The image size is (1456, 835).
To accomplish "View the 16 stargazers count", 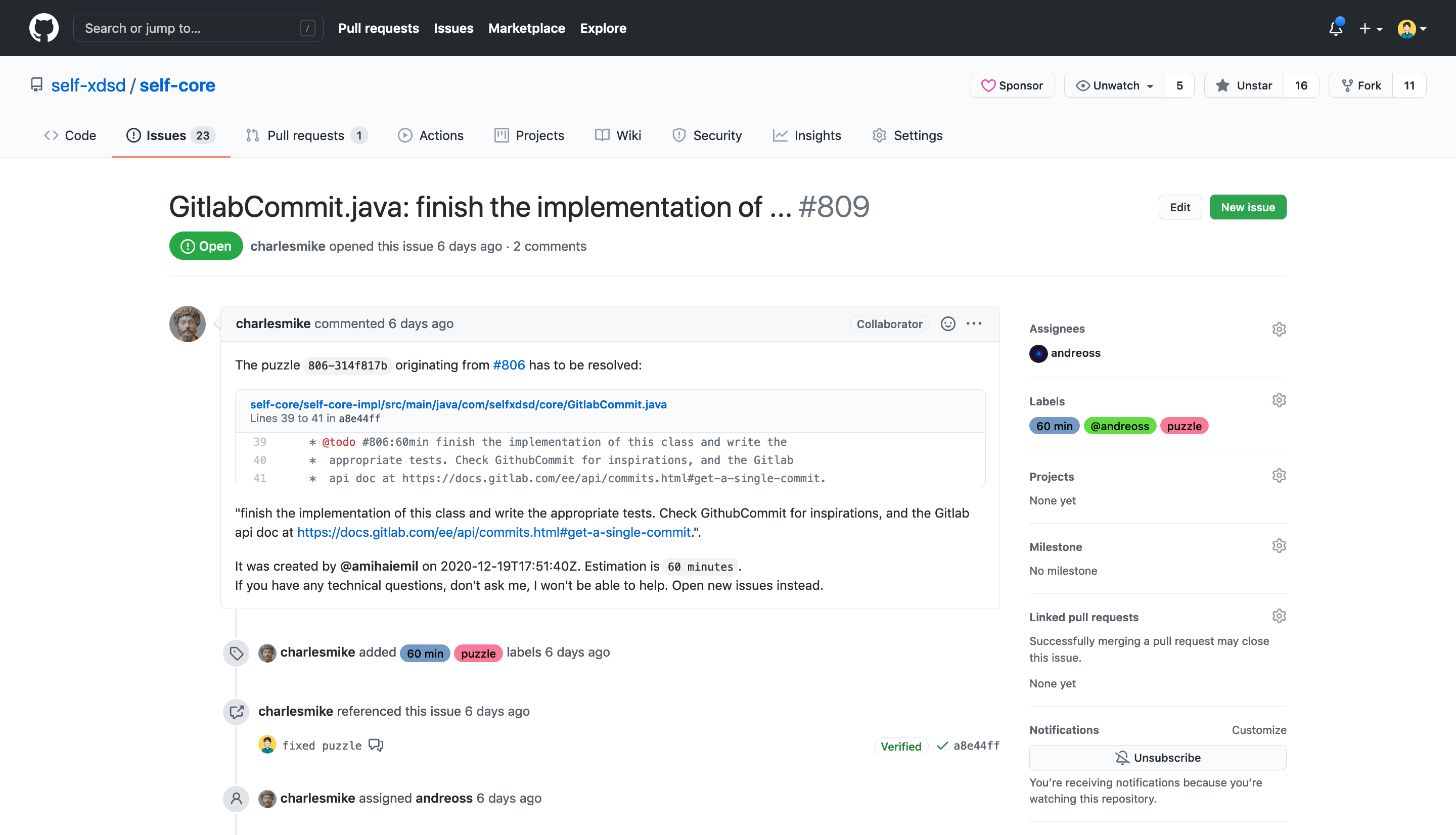I will (1301, 85).
